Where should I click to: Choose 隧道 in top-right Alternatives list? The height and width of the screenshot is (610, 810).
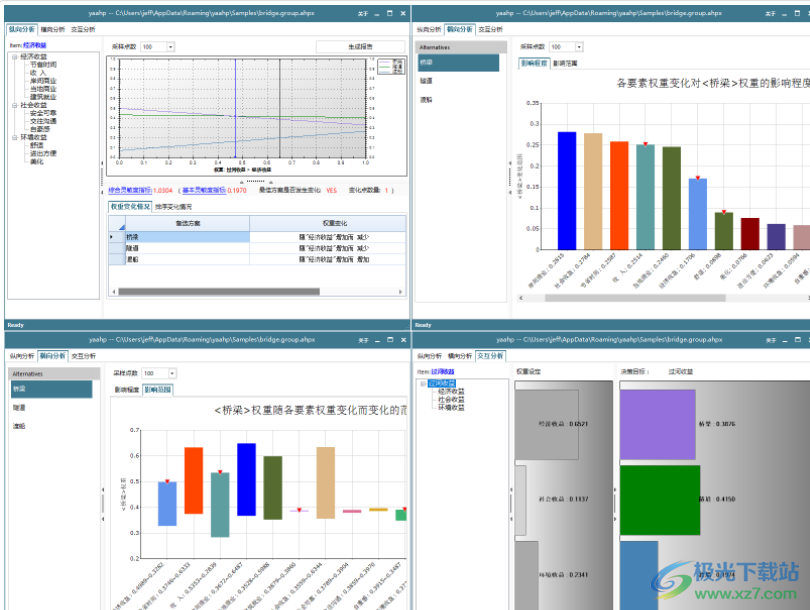pos(426,82)
